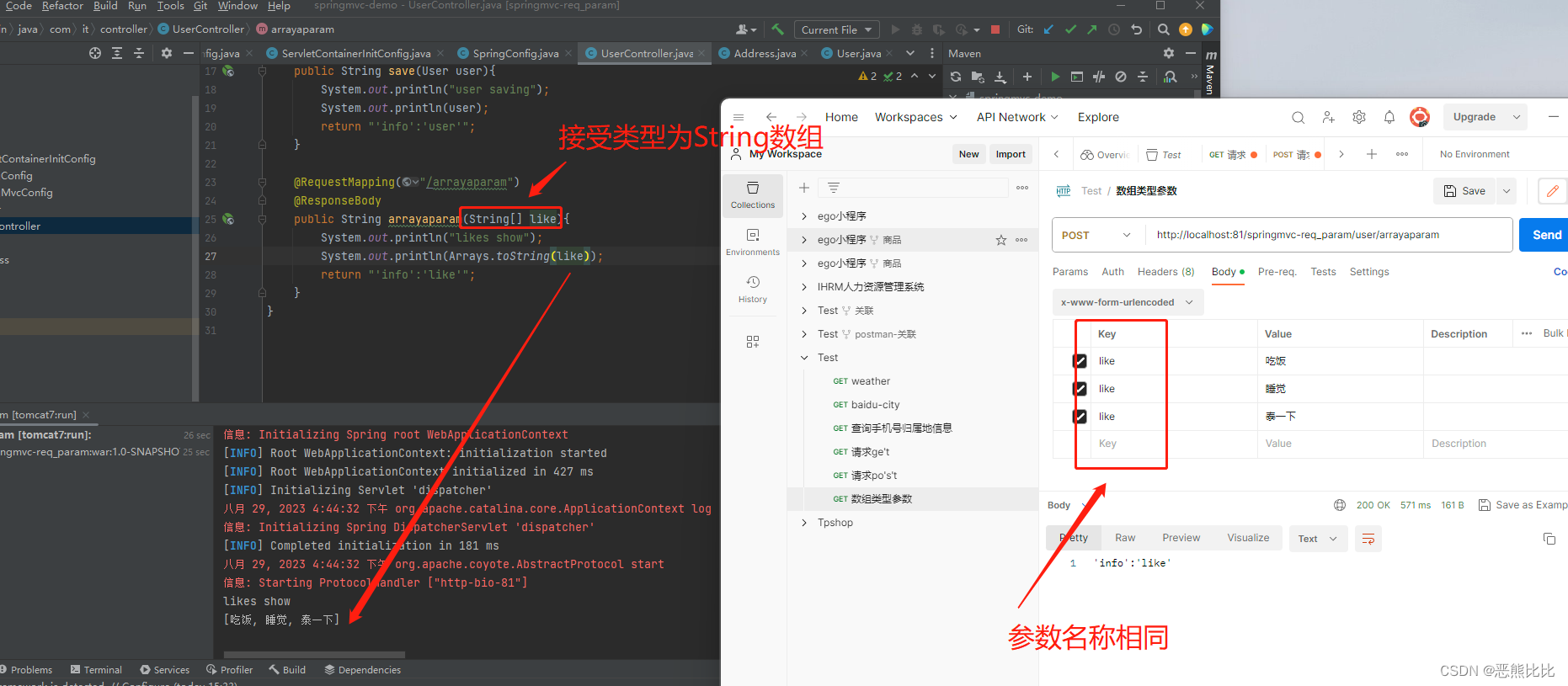Viewport: 1568px width, 686px height.
Task: Click the IntelliJ build hammer icon
Action: point(777,29)
